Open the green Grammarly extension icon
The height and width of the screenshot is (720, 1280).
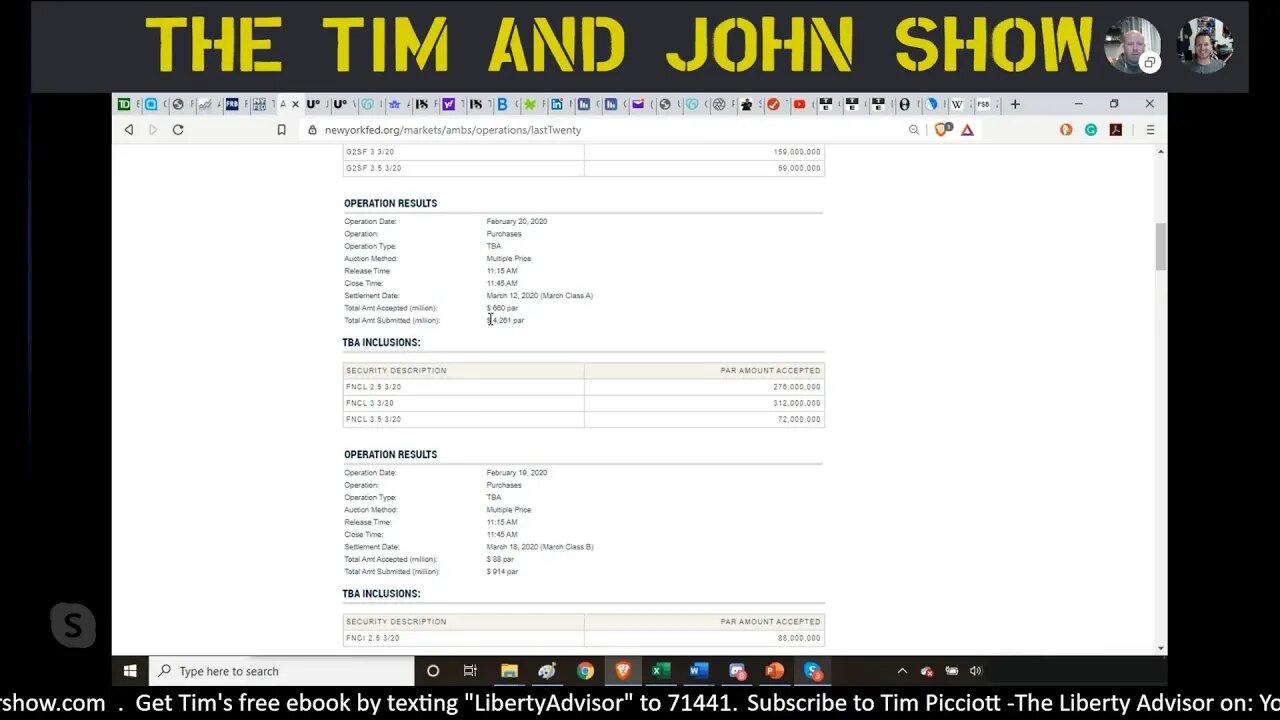[1091, 130]
